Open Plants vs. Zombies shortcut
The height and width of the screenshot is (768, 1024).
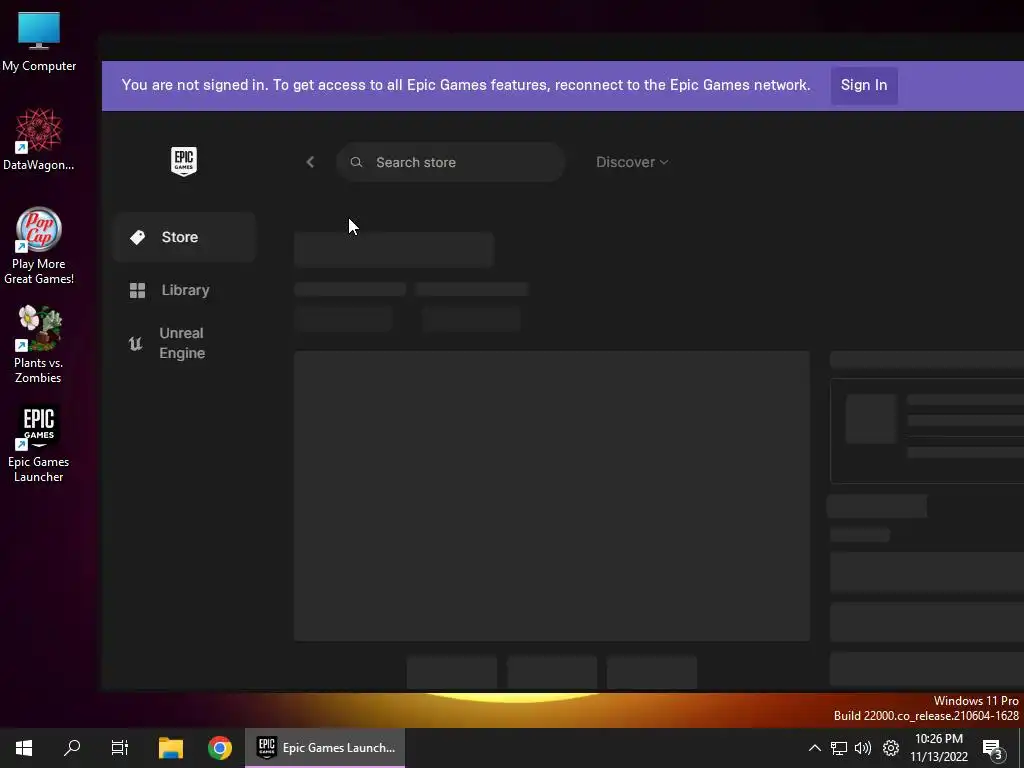click(x=39, y=344)
